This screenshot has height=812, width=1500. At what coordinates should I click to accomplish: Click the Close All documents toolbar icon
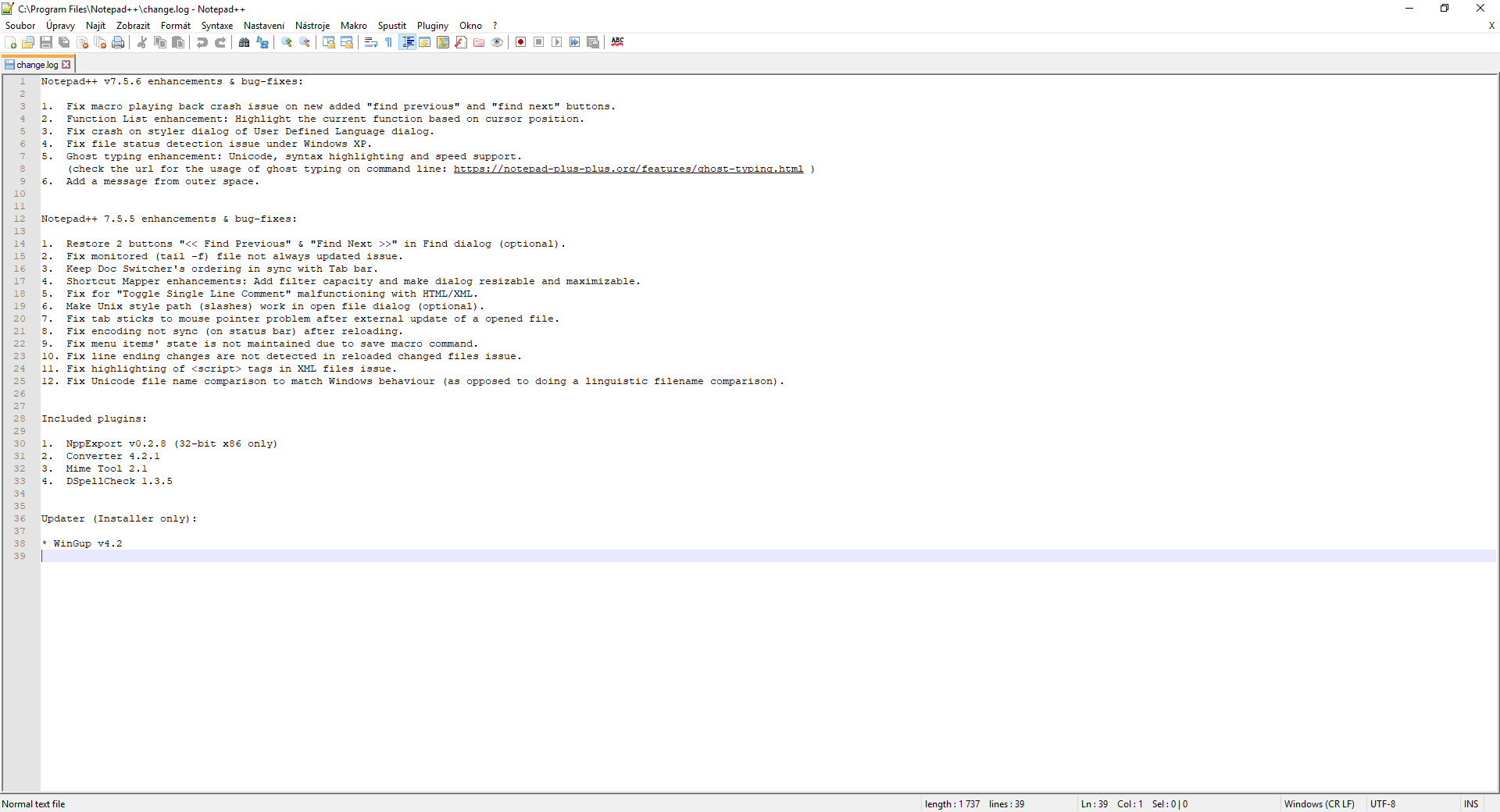pos(100,42)
